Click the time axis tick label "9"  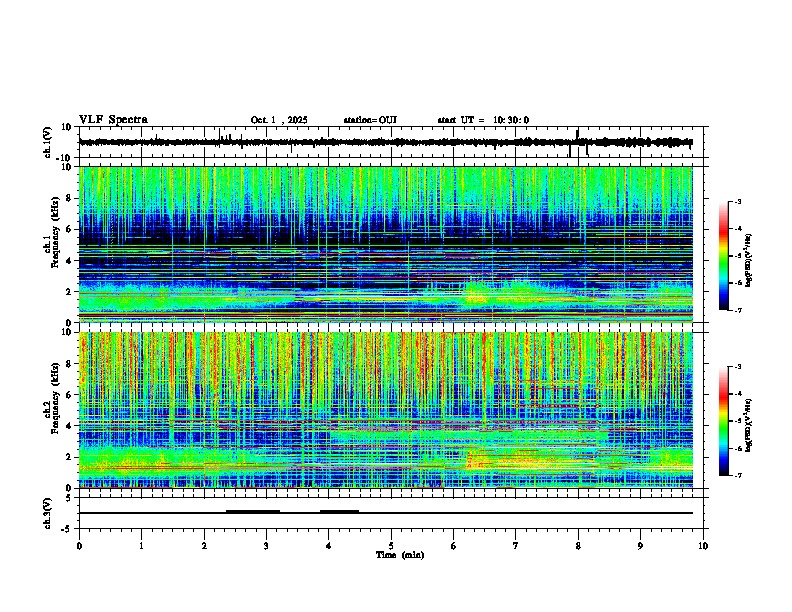click(640, 546)
